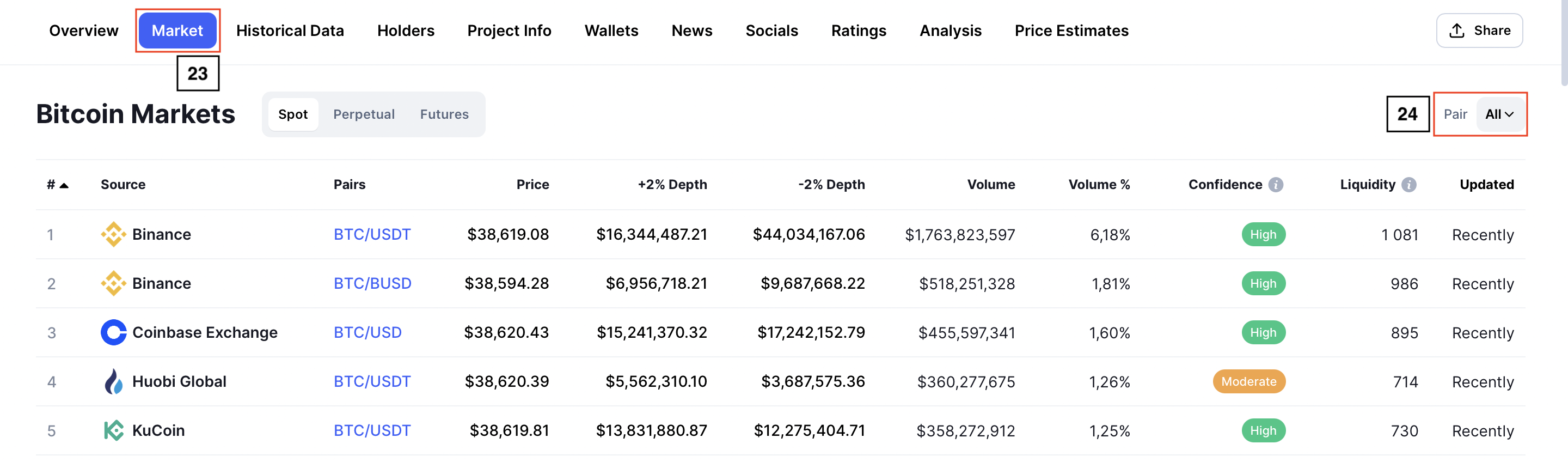Sort by the Updated column header
The height and width of the screenshot is (462, 1568).
coord(1486,184)
